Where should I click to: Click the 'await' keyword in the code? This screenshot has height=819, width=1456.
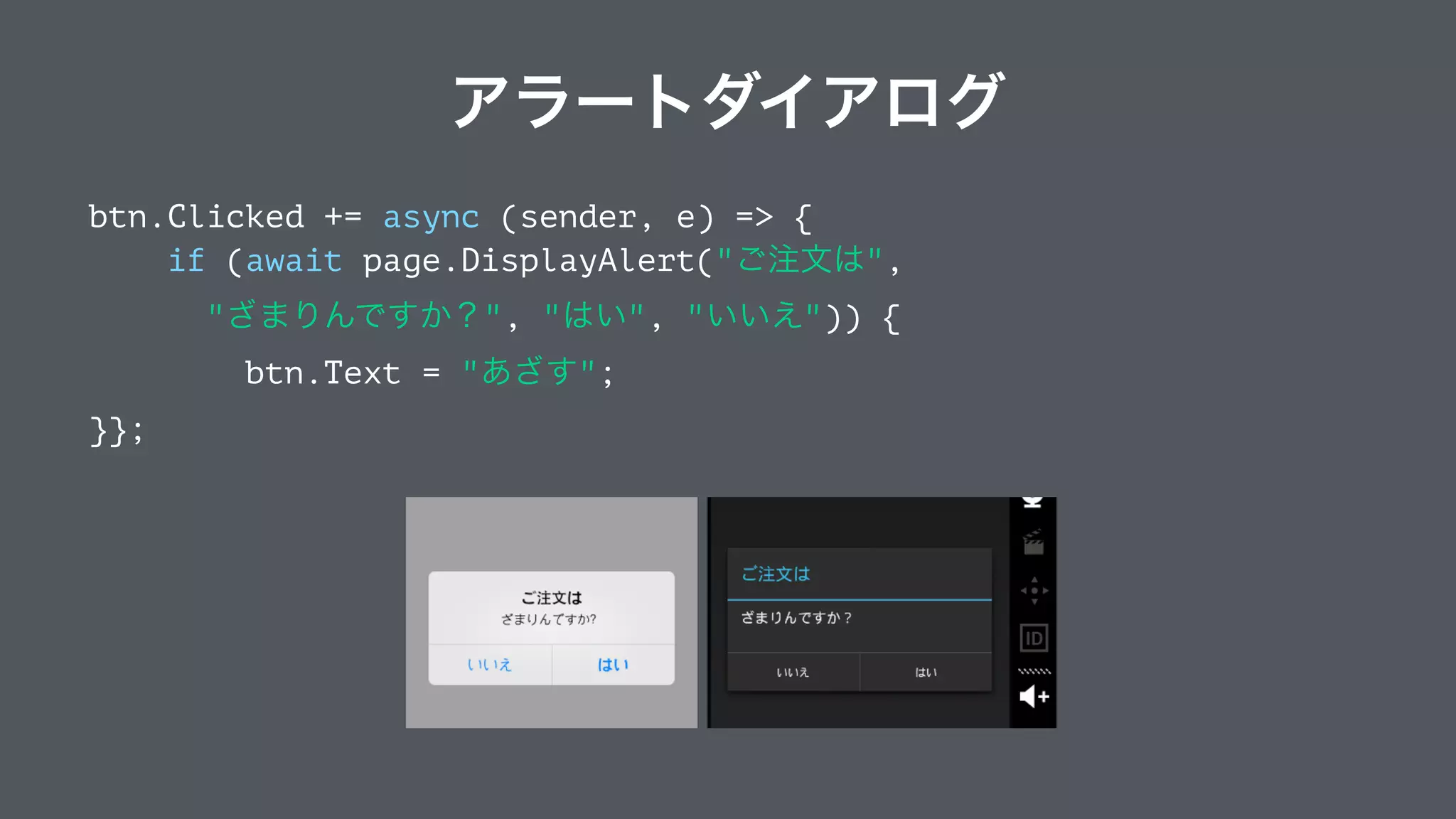click(294, 261)
